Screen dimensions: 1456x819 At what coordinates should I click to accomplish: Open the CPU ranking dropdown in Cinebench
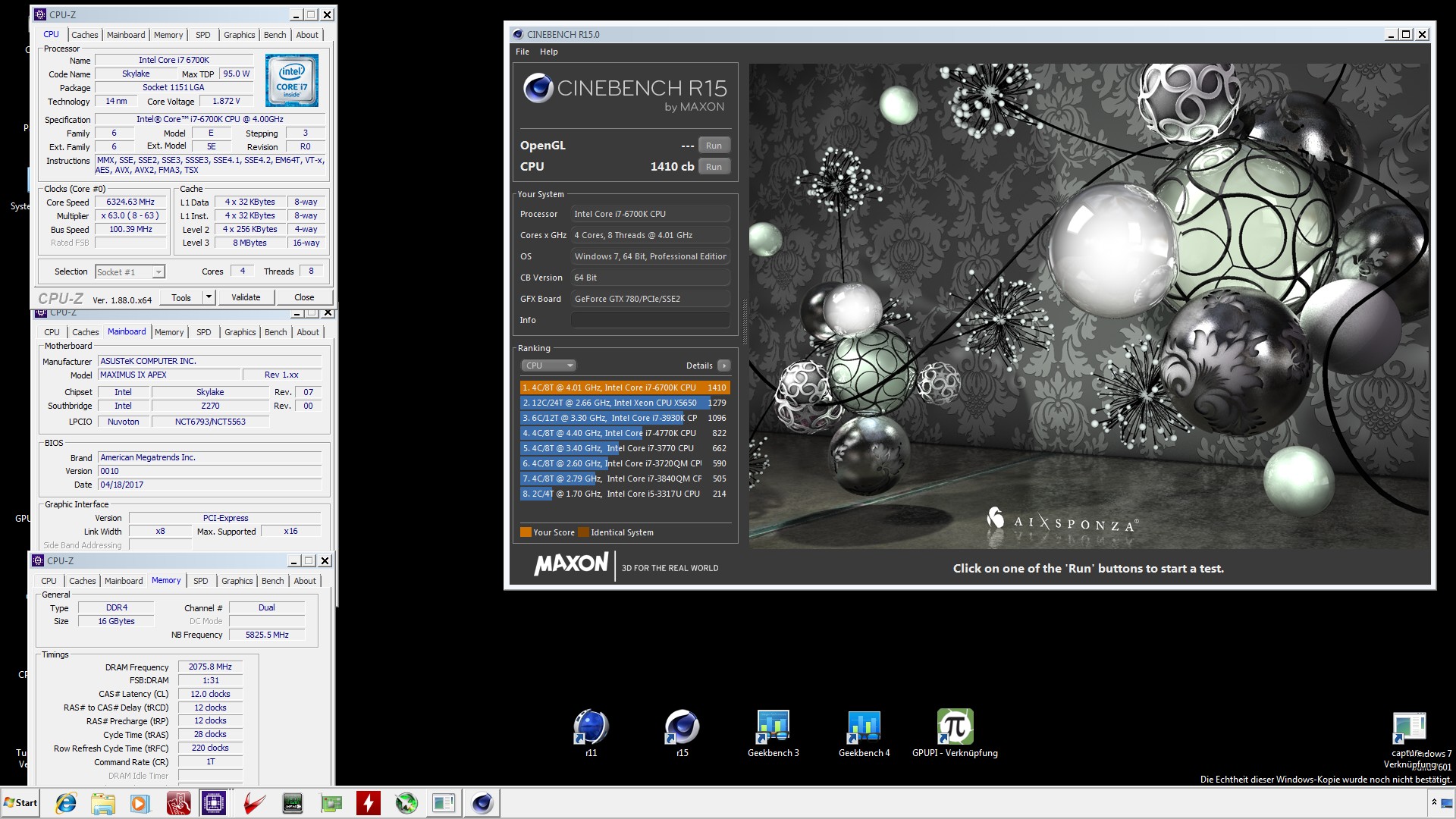(548, 366)
